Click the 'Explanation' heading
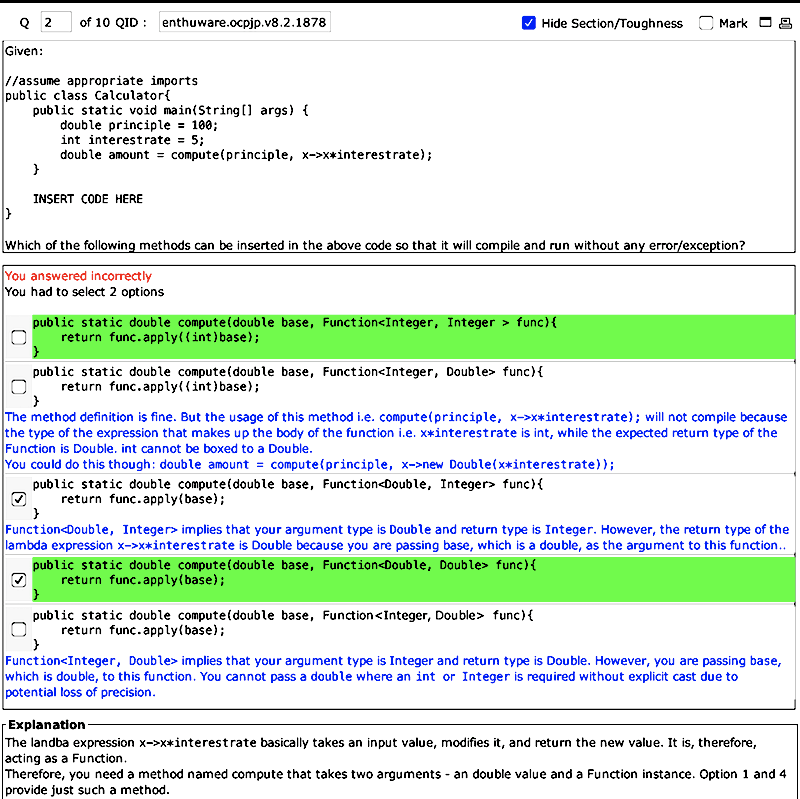Screen dimensions: 800x799 [46, 725]
